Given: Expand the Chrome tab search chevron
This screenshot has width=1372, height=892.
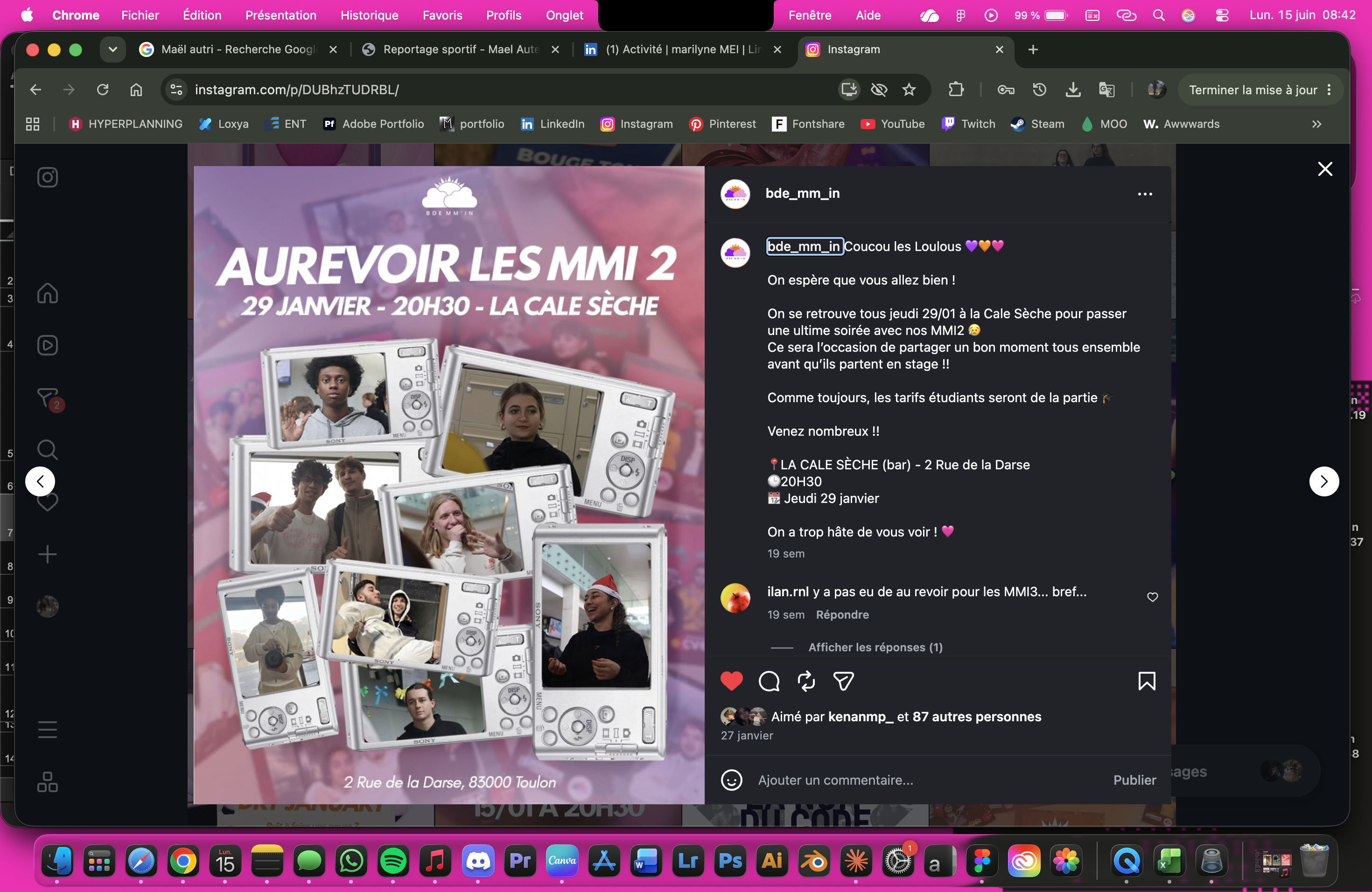Looking at the screenshot, I should pyautogui.click(x=112, y=49).
